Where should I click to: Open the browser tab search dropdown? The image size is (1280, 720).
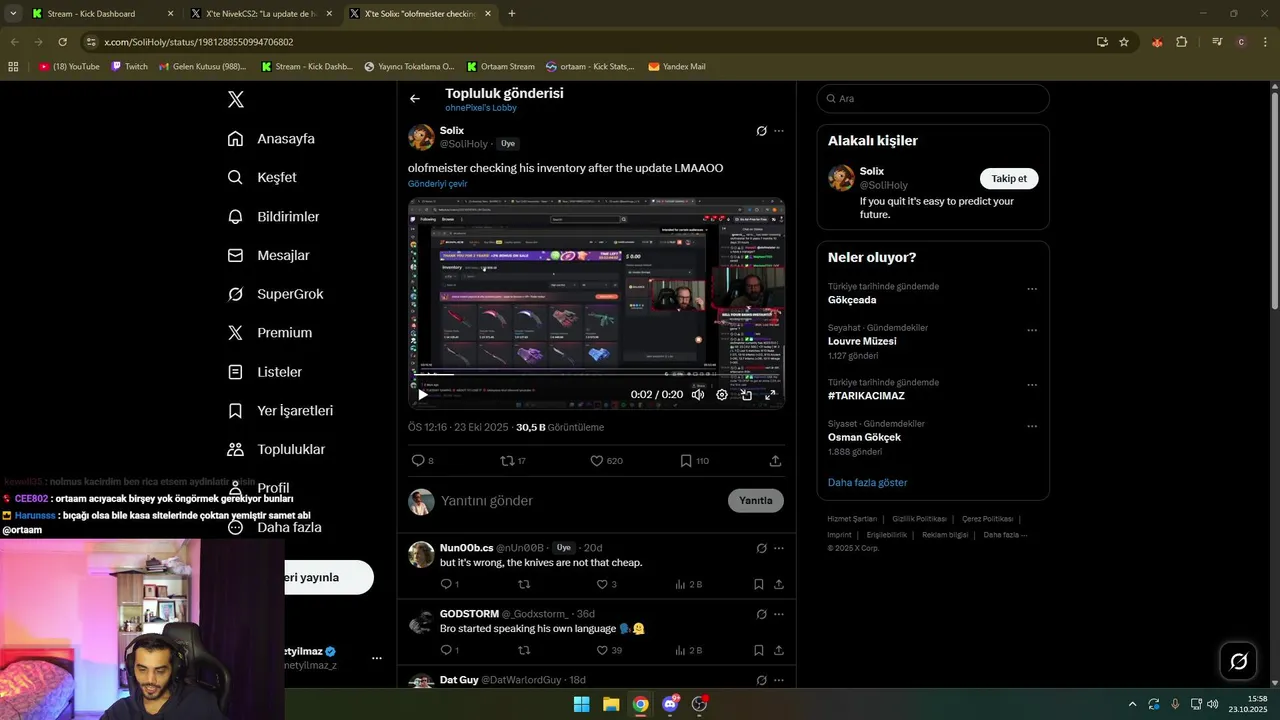coord(13,14)
